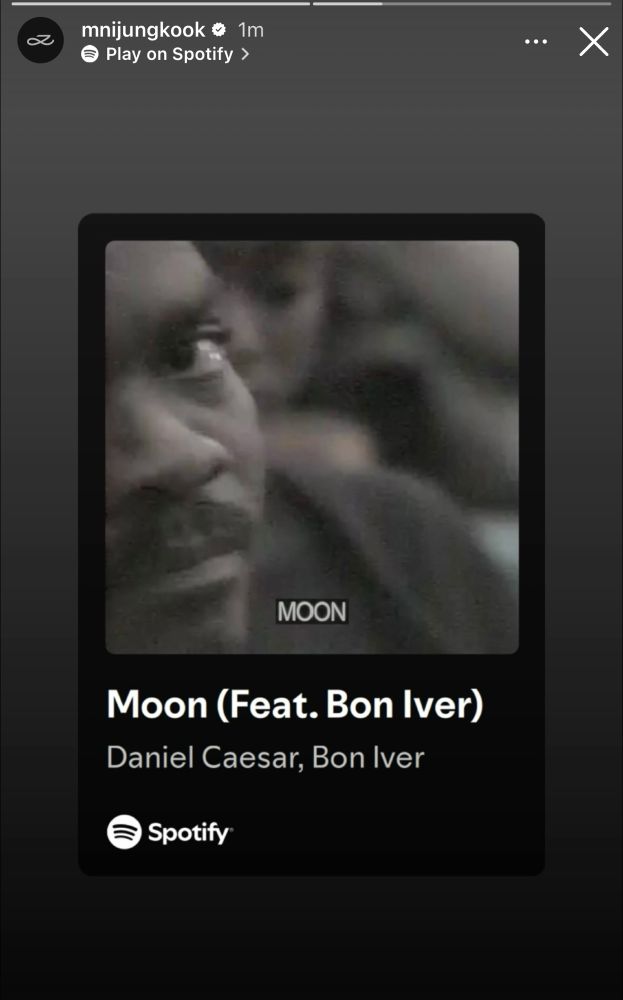
Task: Click the small Spotify icon in header
Action: click(x=90, y=54)
